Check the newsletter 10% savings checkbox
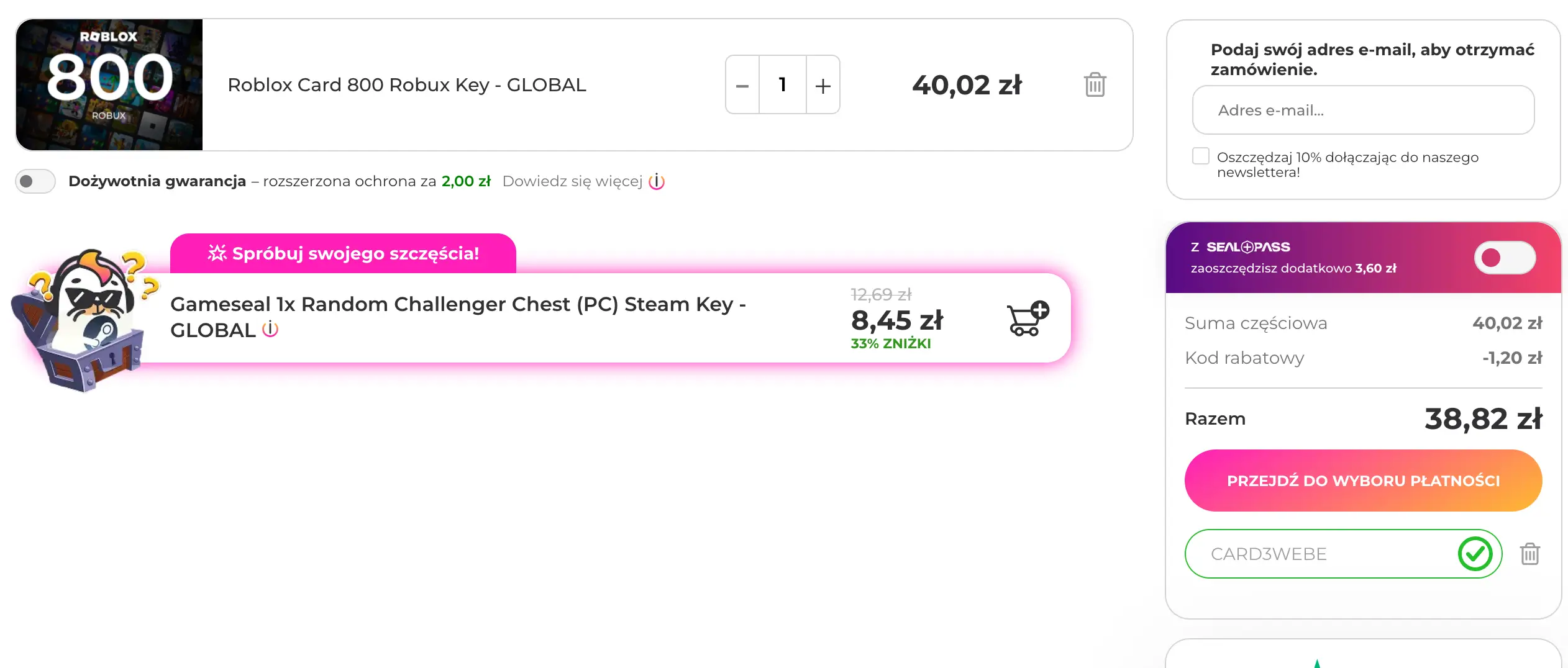The height and width of the screenshot is (668, 1568). pyautogui.click(x=1201, y=156)
